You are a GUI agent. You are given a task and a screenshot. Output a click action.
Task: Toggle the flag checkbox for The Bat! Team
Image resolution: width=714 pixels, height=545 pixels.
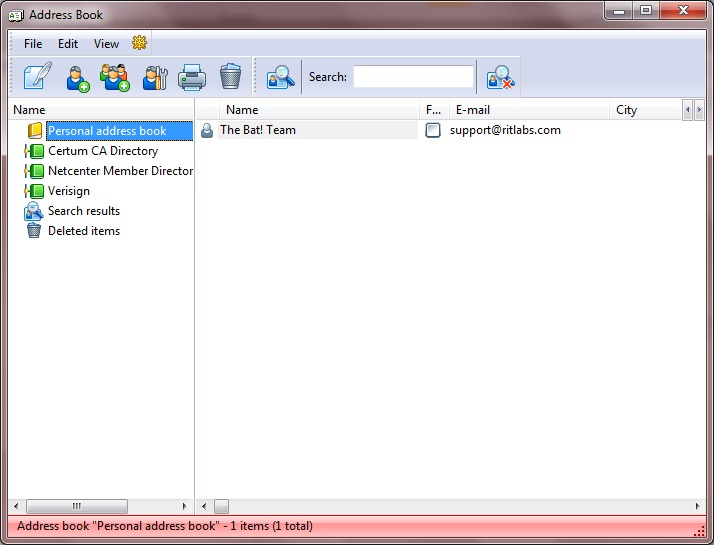pos(433,130)
